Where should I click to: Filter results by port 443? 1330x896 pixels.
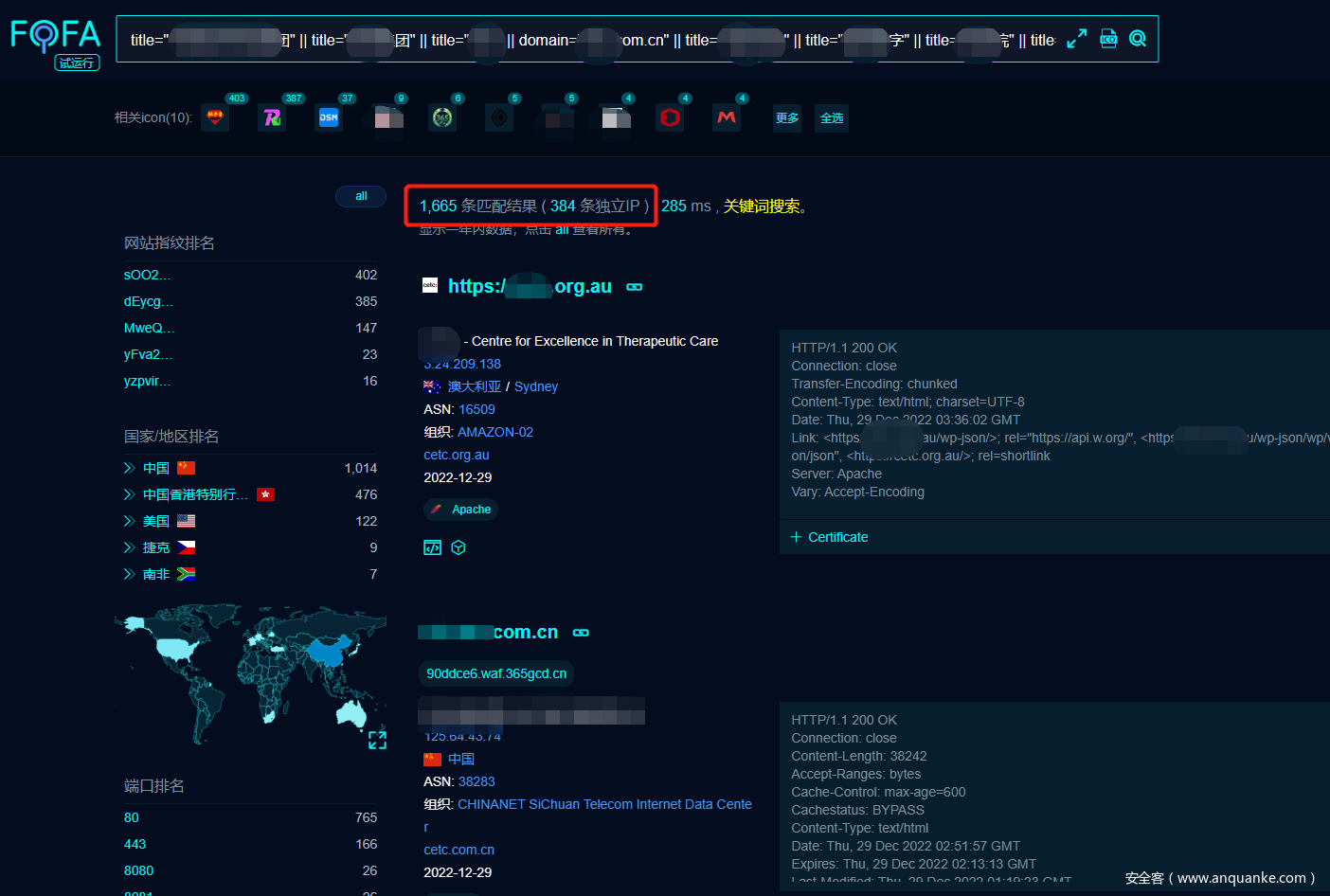click(135, 844)
